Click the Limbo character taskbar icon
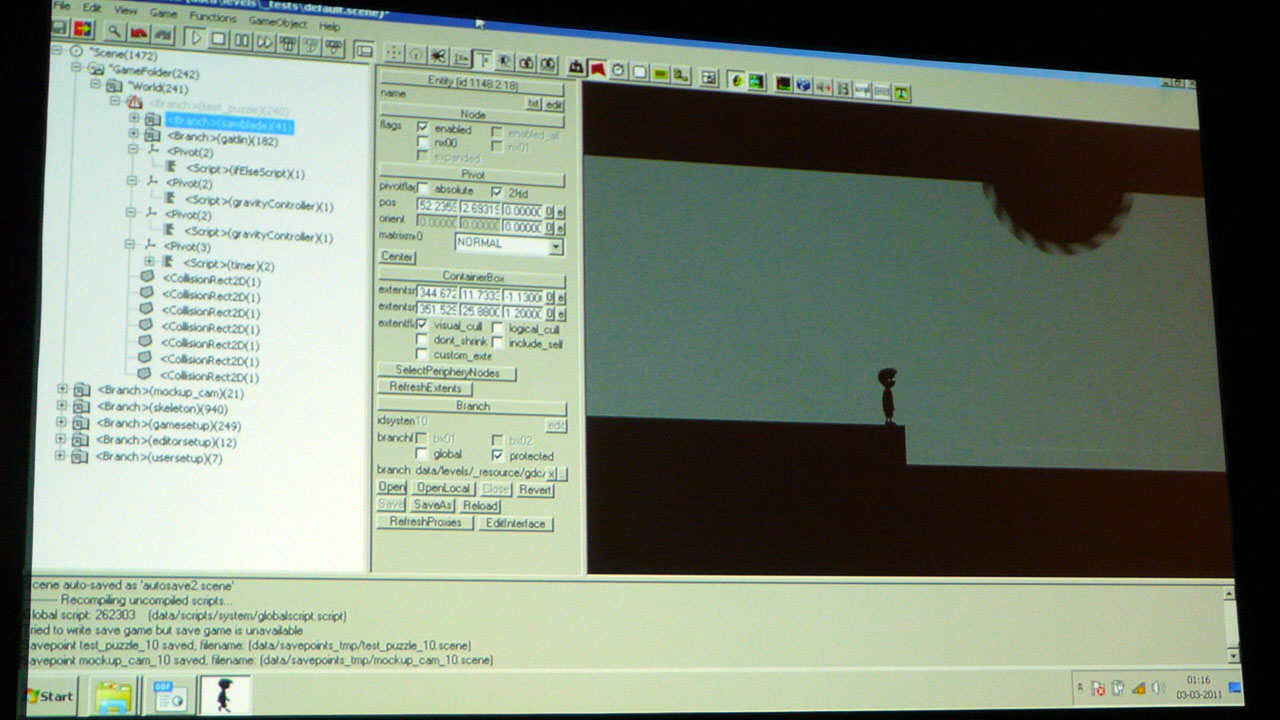Image resolution: width=1280 pixels, height=720 pixels. click(224, 694)
